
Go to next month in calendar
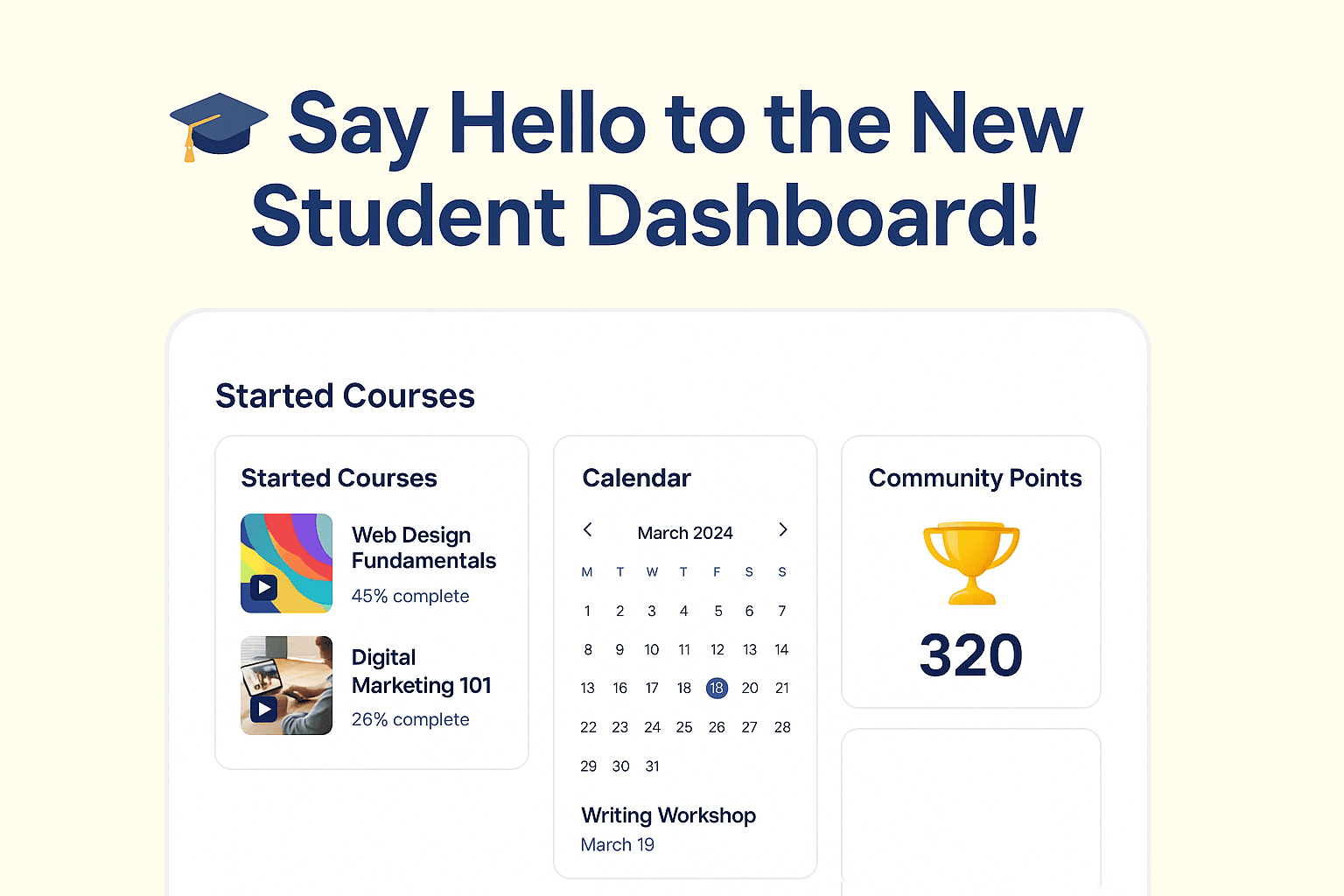coord(783,529)
